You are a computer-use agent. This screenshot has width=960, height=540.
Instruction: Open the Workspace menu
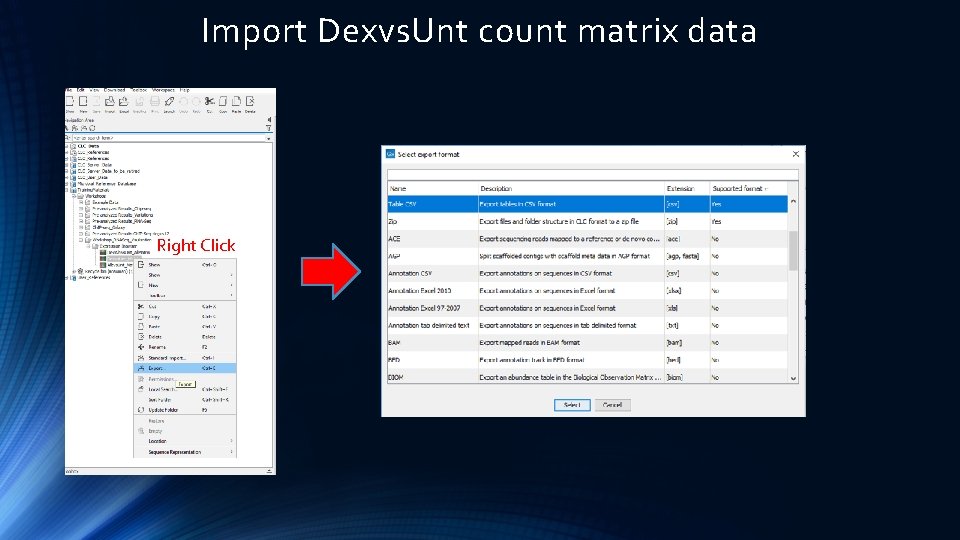point(163,90)
